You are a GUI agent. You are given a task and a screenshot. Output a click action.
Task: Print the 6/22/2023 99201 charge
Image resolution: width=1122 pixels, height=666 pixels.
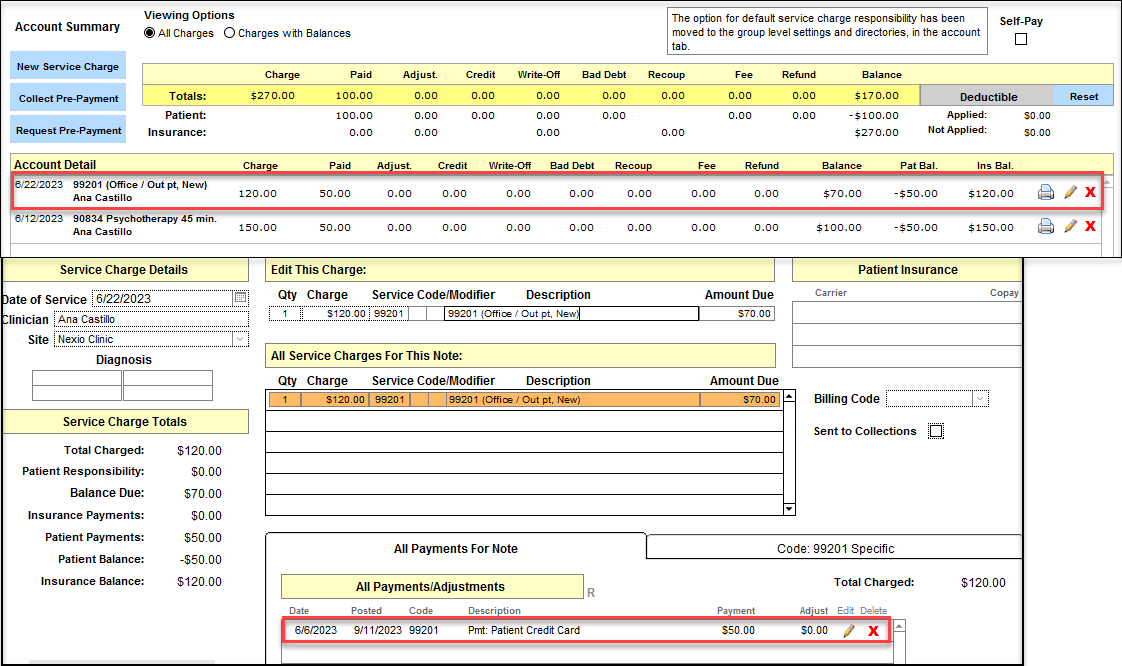pos(1046,193)
